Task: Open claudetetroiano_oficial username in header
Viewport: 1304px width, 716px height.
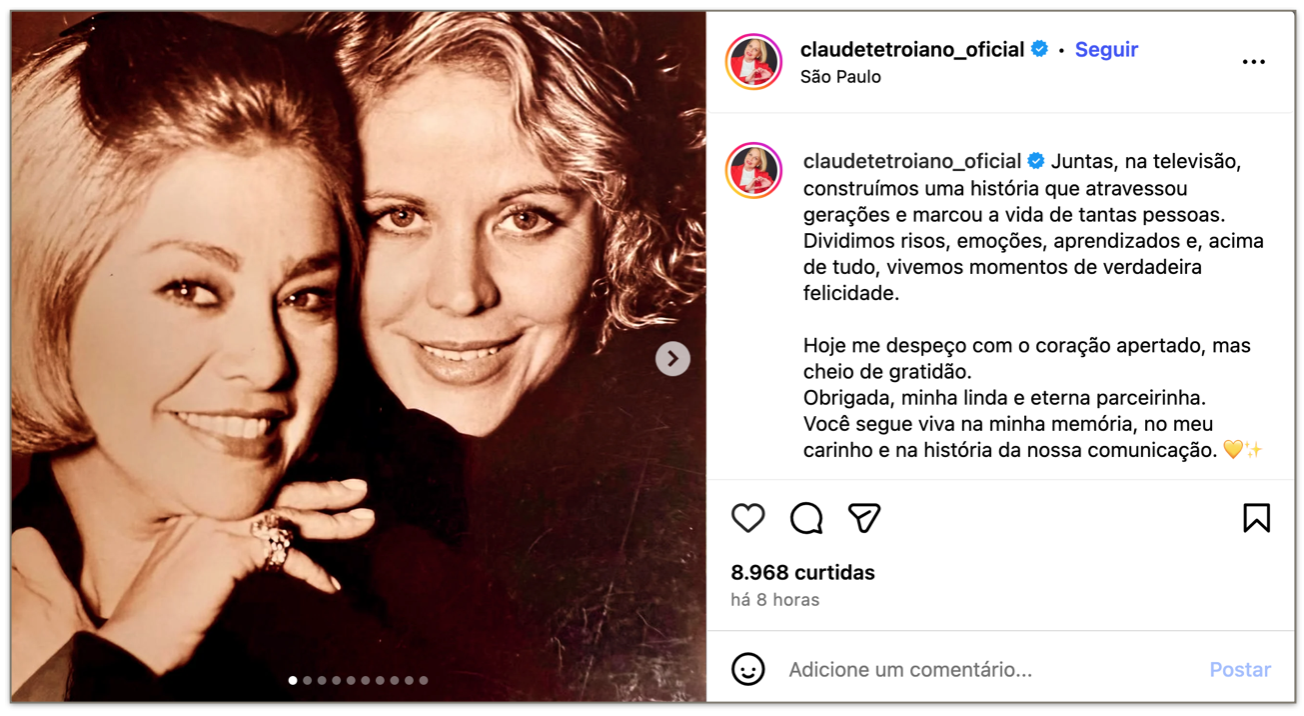Action: pyautogui.click(x=912, y=49)
